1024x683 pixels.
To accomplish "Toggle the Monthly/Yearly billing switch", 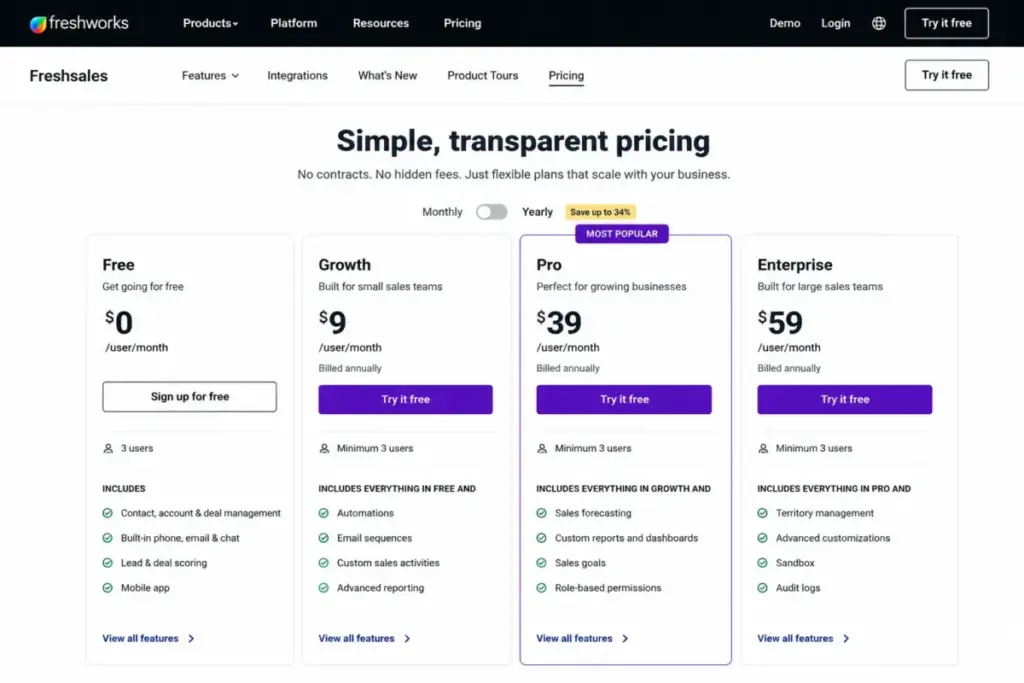I will [492, 212].
